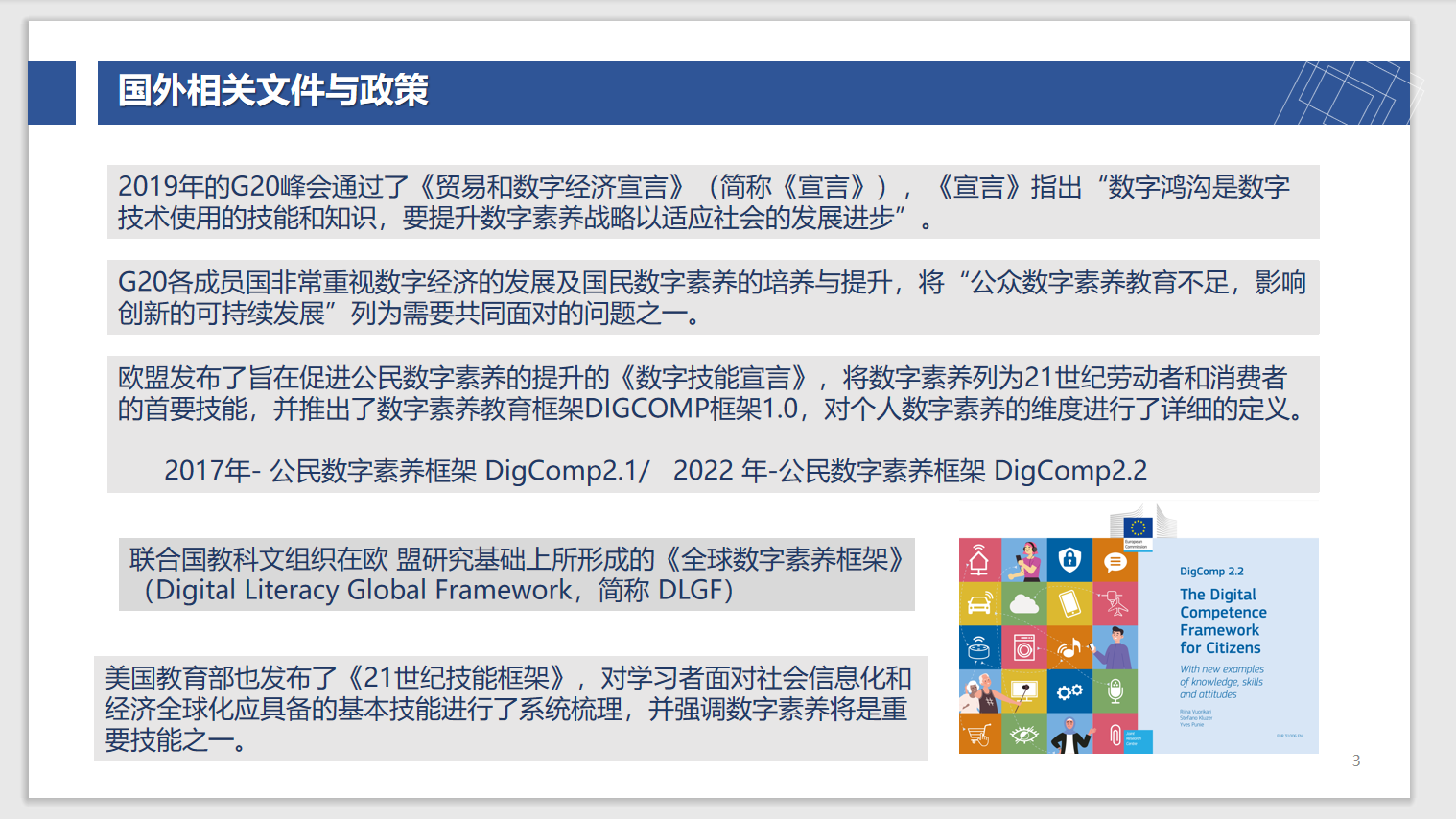Click the orange speech bubble icon
The height and width of the screenshot is (819, 1456).
pos(1115,562)
